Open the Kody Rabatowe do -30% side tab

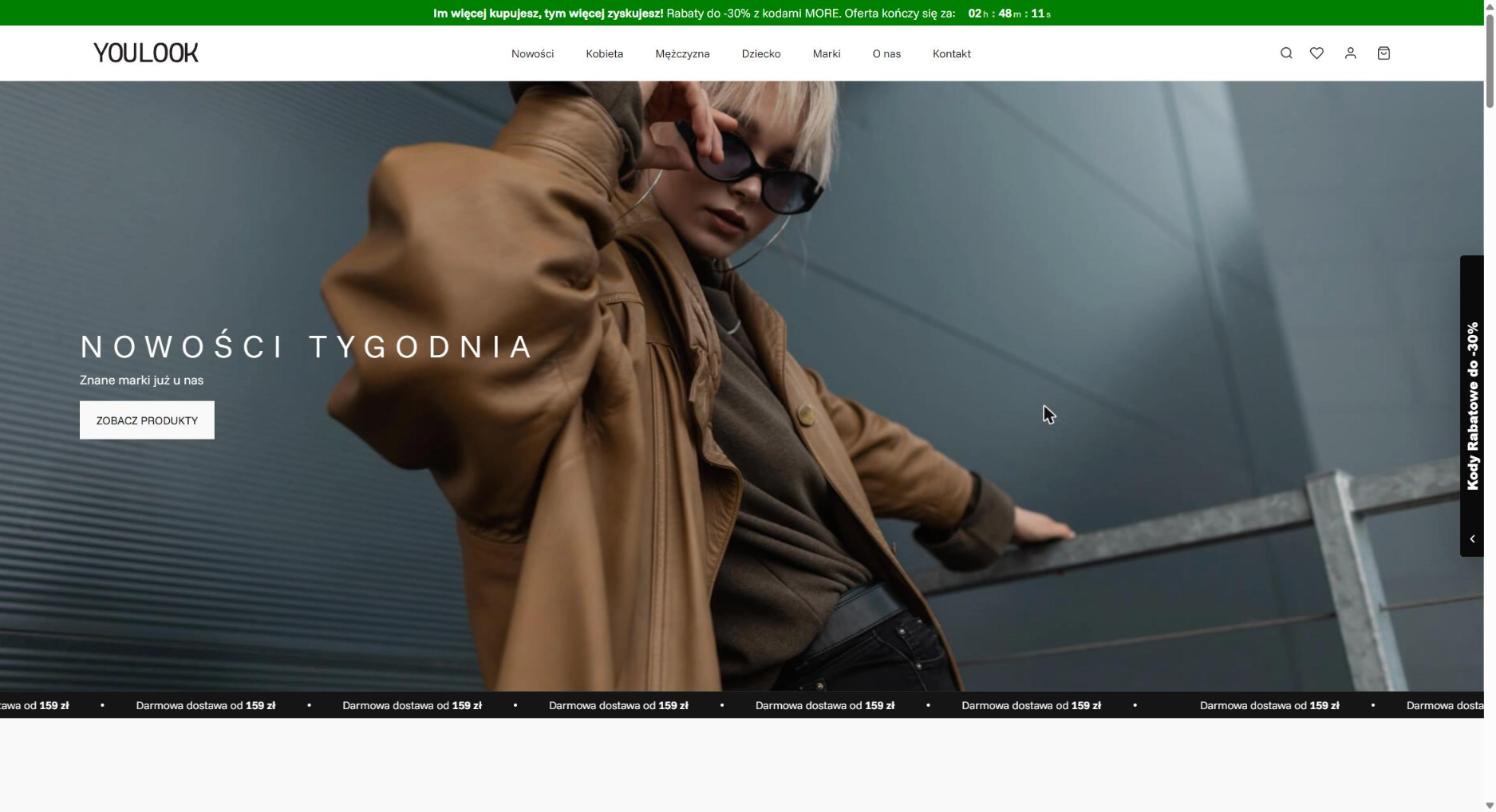pos(1472,406)
